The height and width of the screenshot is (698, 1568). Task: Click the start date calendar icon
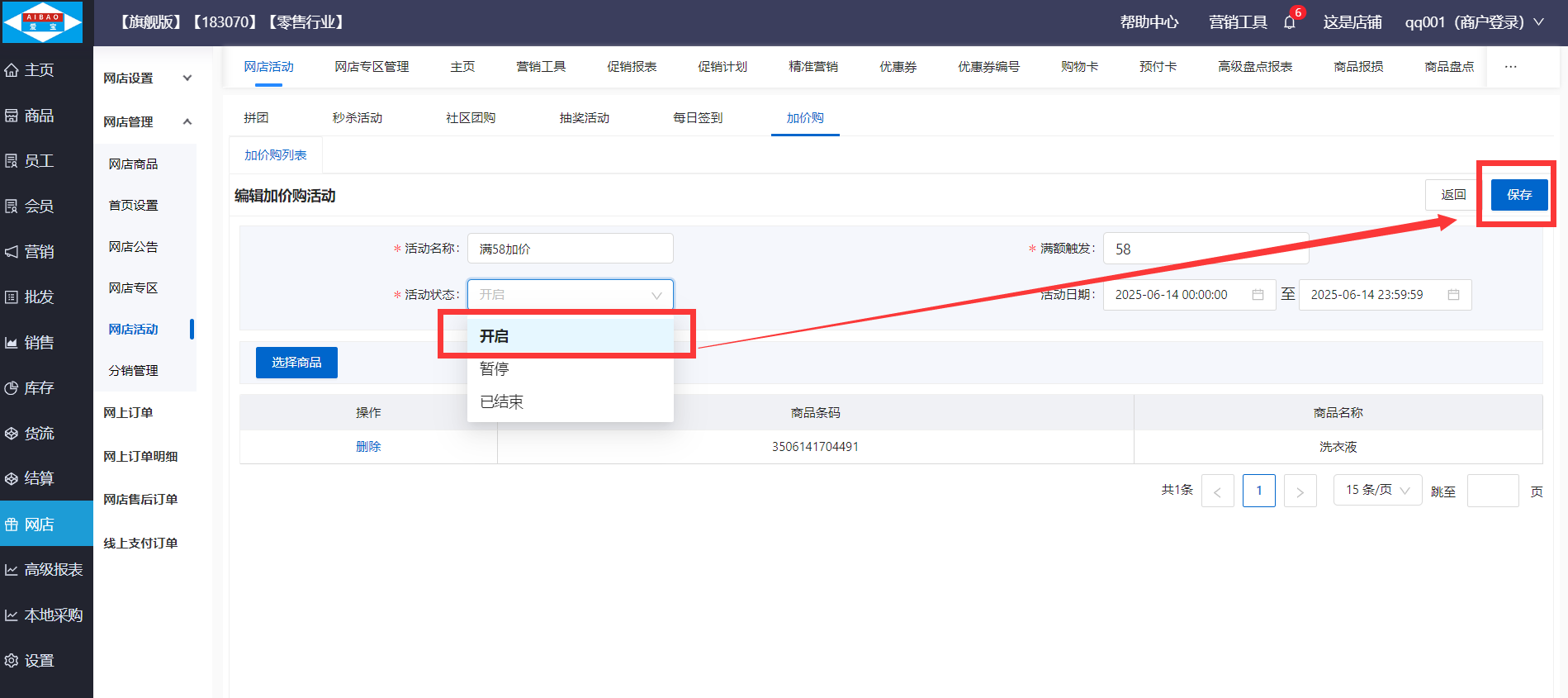[1258, 295]
